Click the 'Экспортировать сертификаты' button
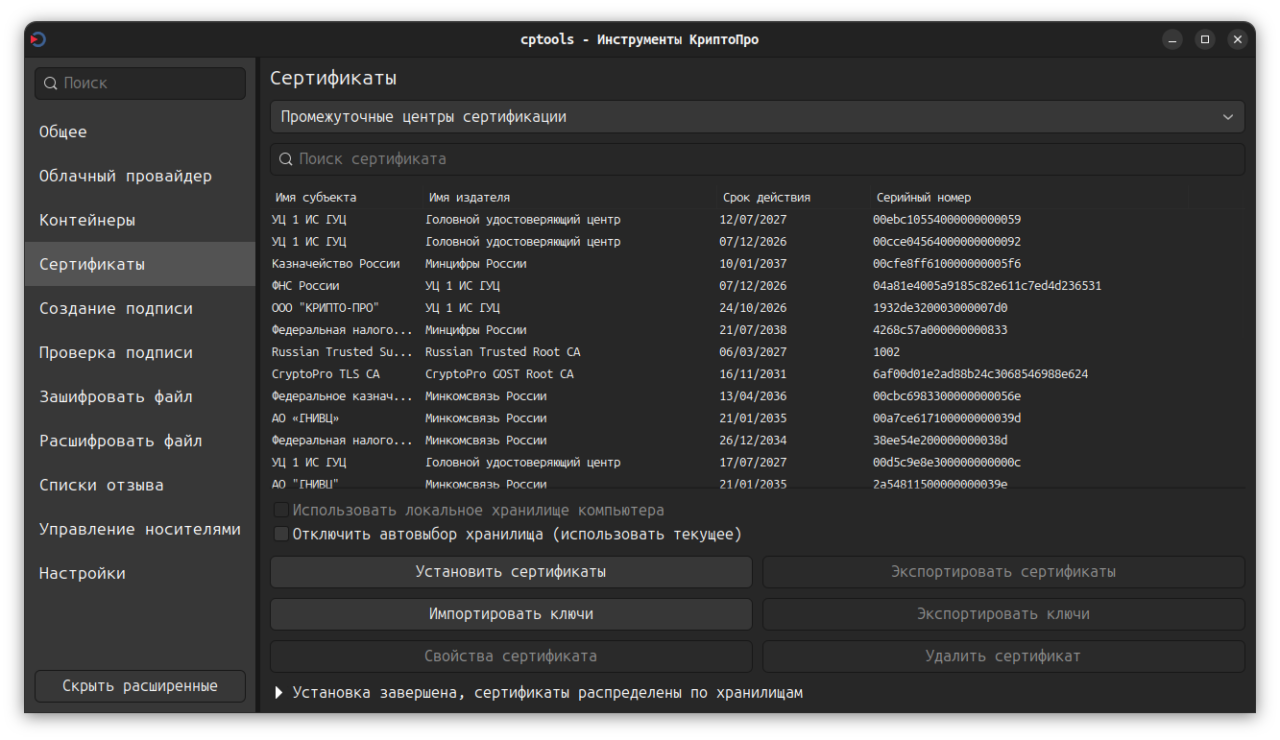This screenshot has height=740, width=1280. tap(1004, 572)
